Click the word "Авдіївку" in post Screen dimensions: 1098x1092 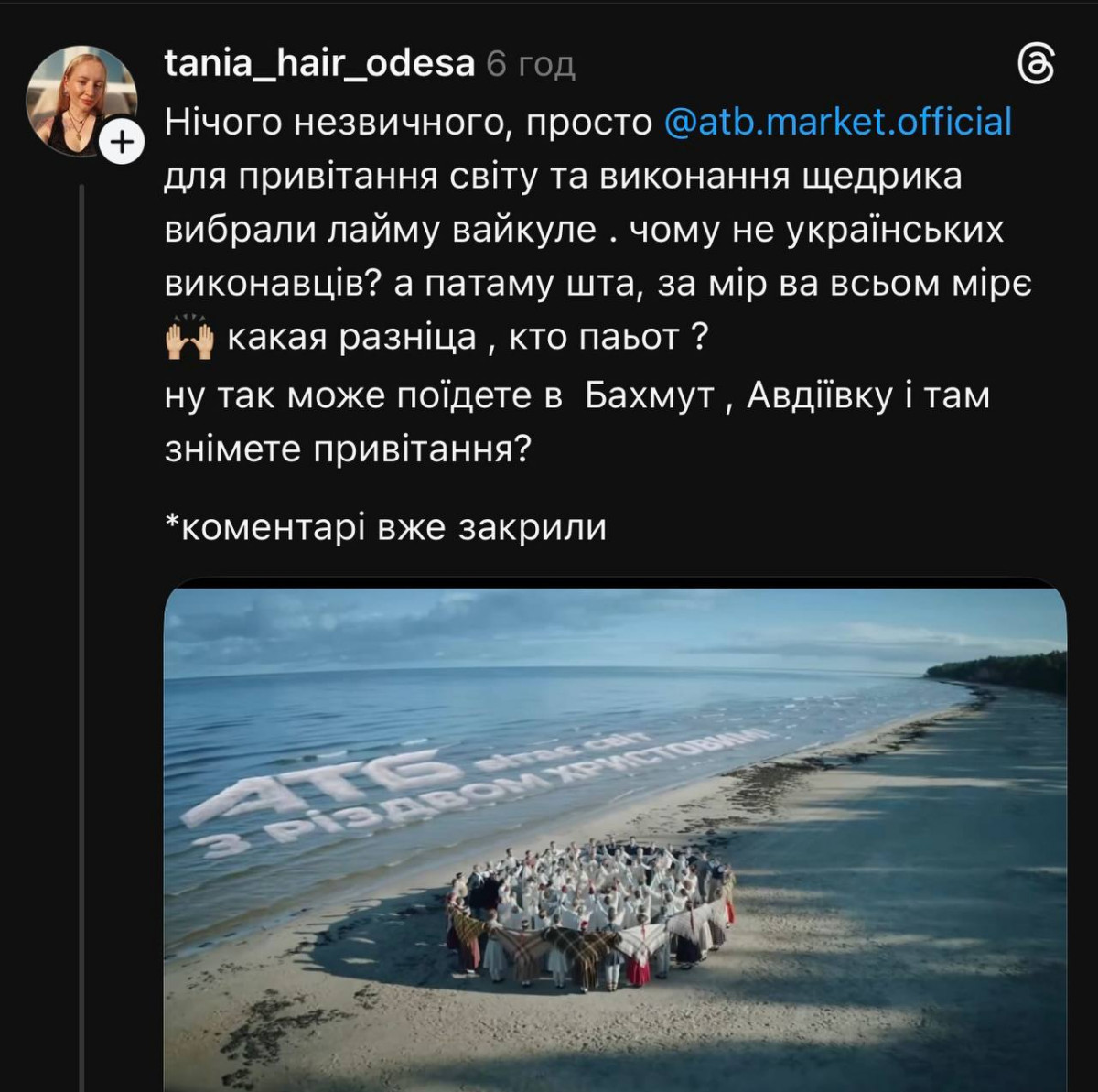click(819, 395)
